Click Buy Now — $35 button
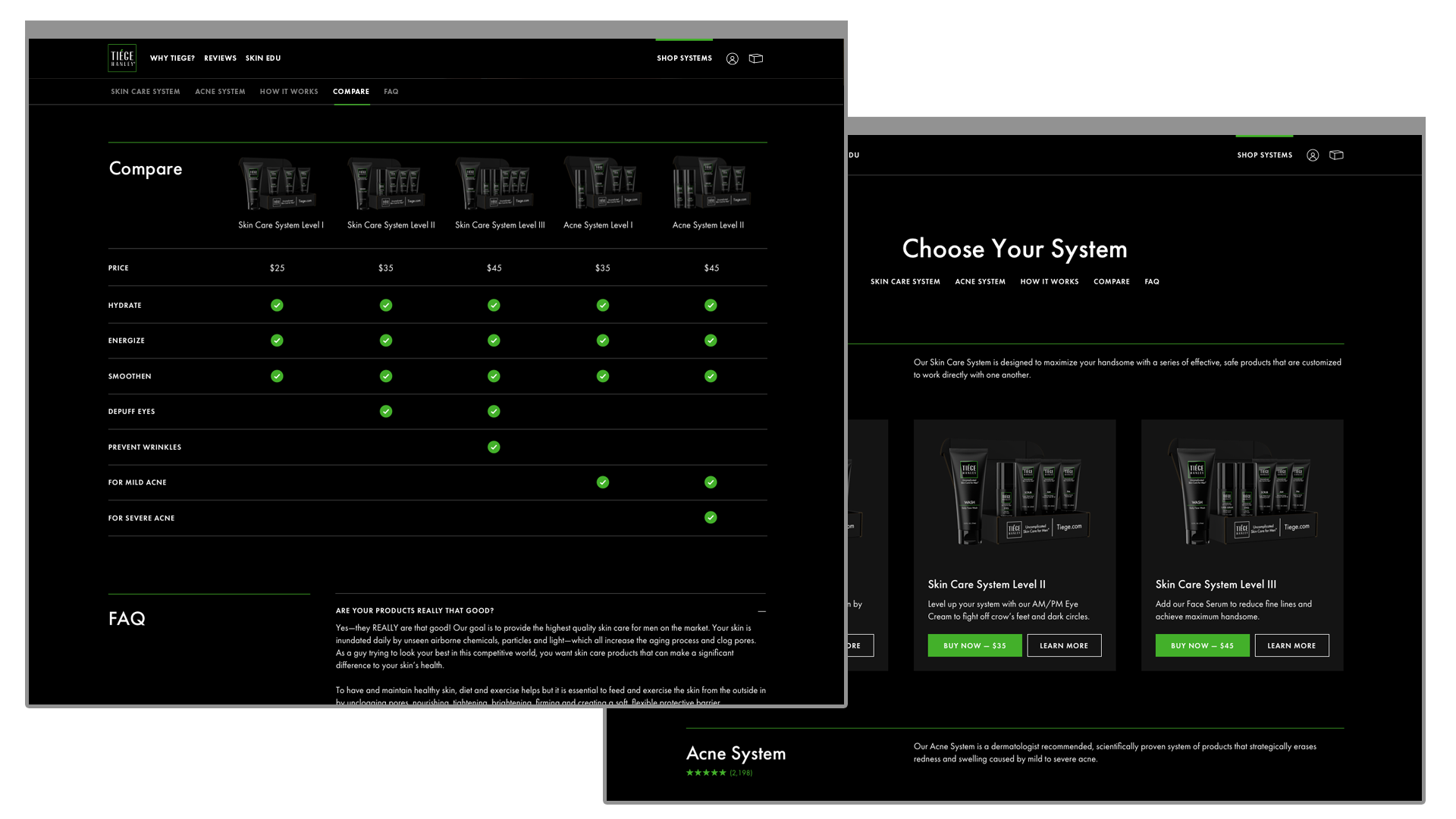Screen dimensions: 1456x819 [x=974, y=645]
